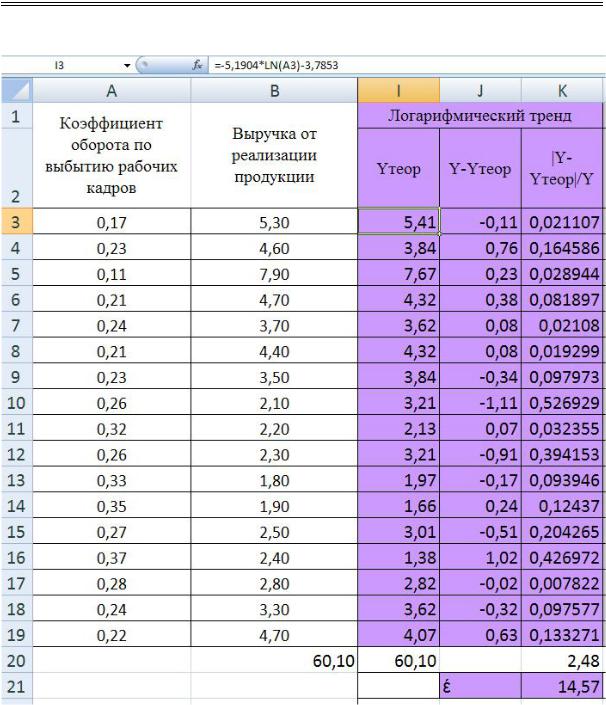Click the 'Логарифмический тренд' merged header cell
Image resolution: width=606 pixels, height=705 pixels.
480,116
